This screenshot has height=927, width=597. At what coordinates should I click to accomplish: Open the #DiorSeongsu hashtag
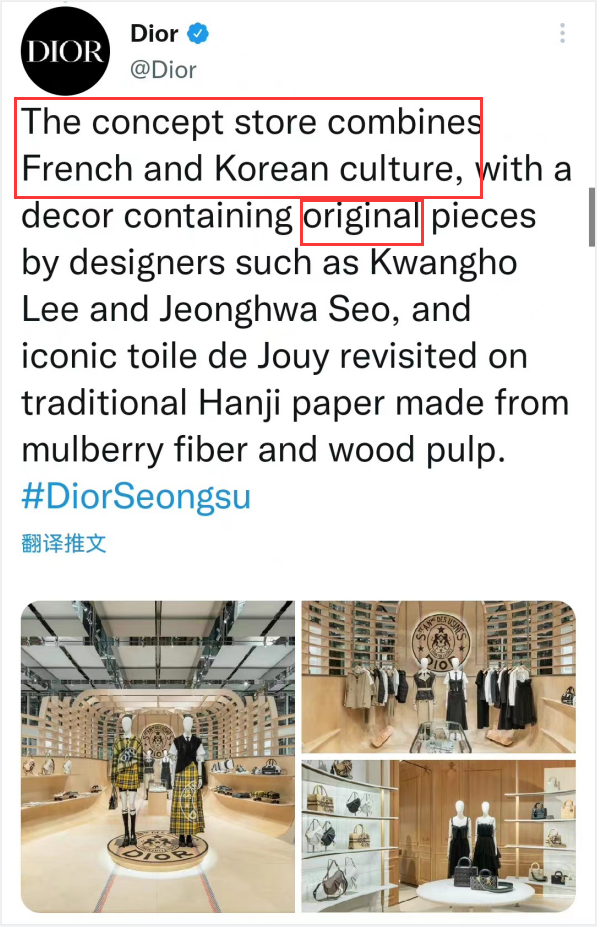click(x=136, y=495)
